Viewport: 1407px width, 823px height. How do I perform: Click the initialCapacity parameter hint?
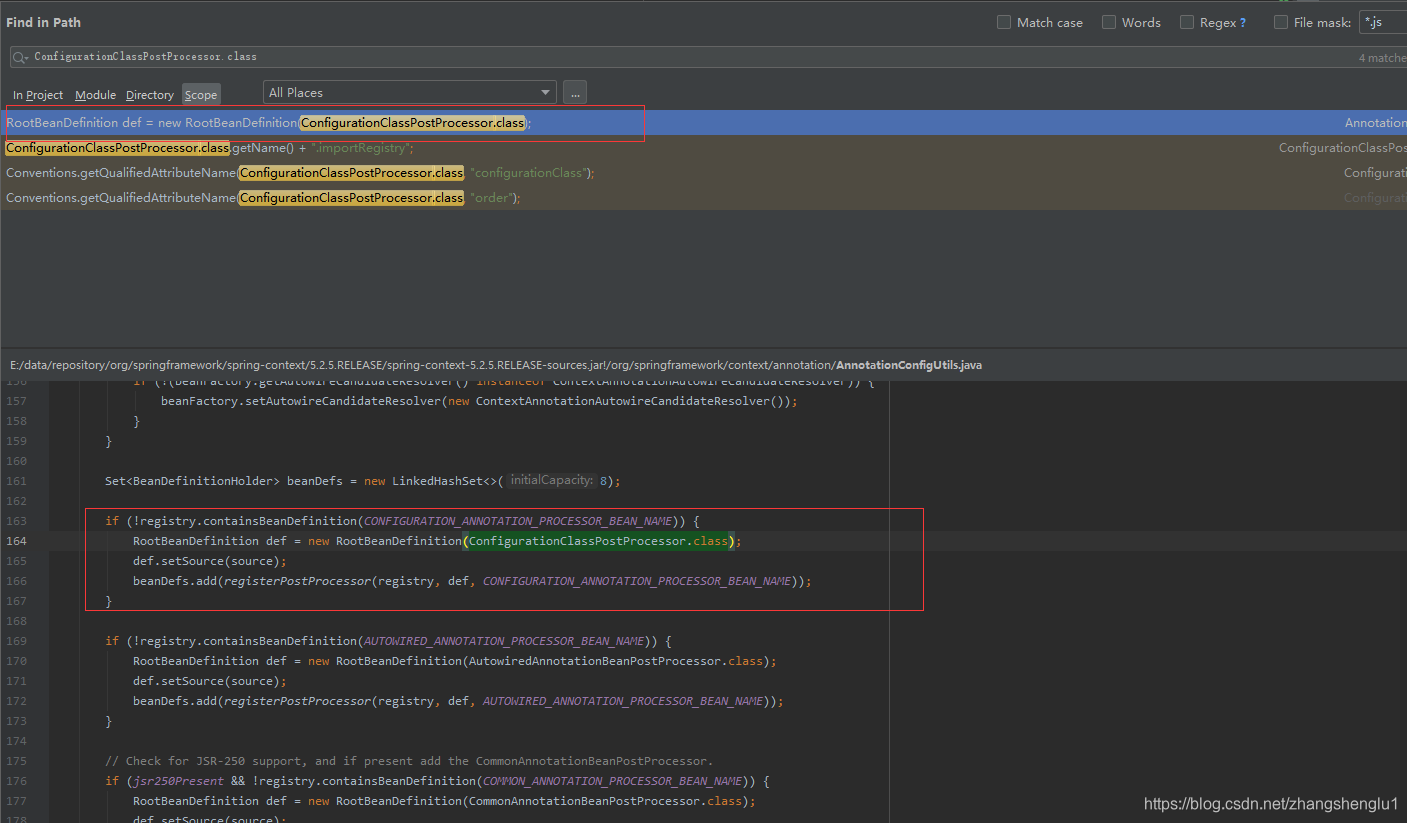[x=551, y=481]
